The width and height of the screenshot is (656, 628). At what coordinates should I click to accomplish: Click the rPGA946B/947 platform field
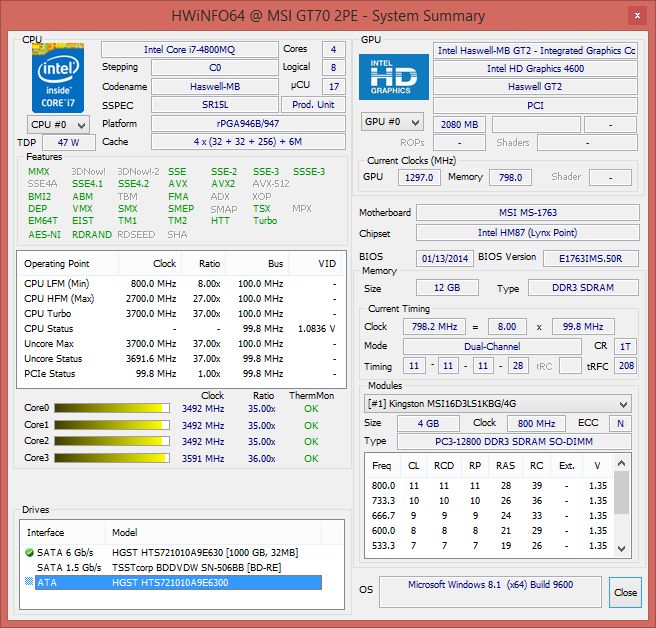248,123
